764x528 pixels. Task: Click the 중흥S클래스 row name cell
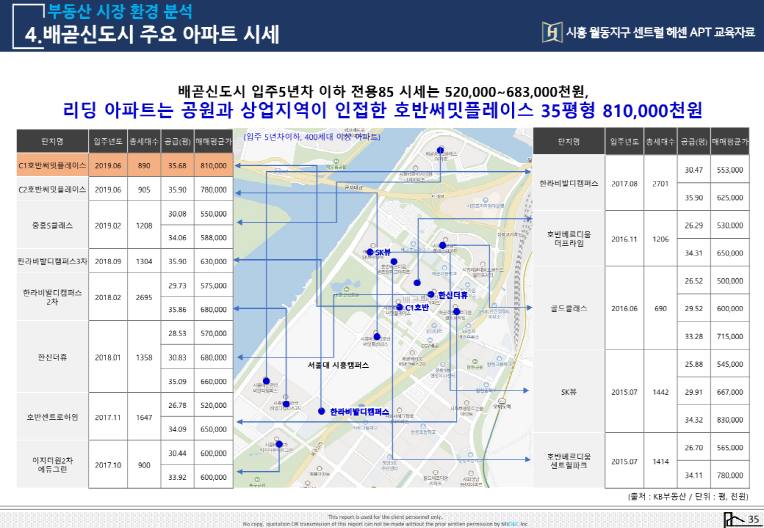pos(52,226)
